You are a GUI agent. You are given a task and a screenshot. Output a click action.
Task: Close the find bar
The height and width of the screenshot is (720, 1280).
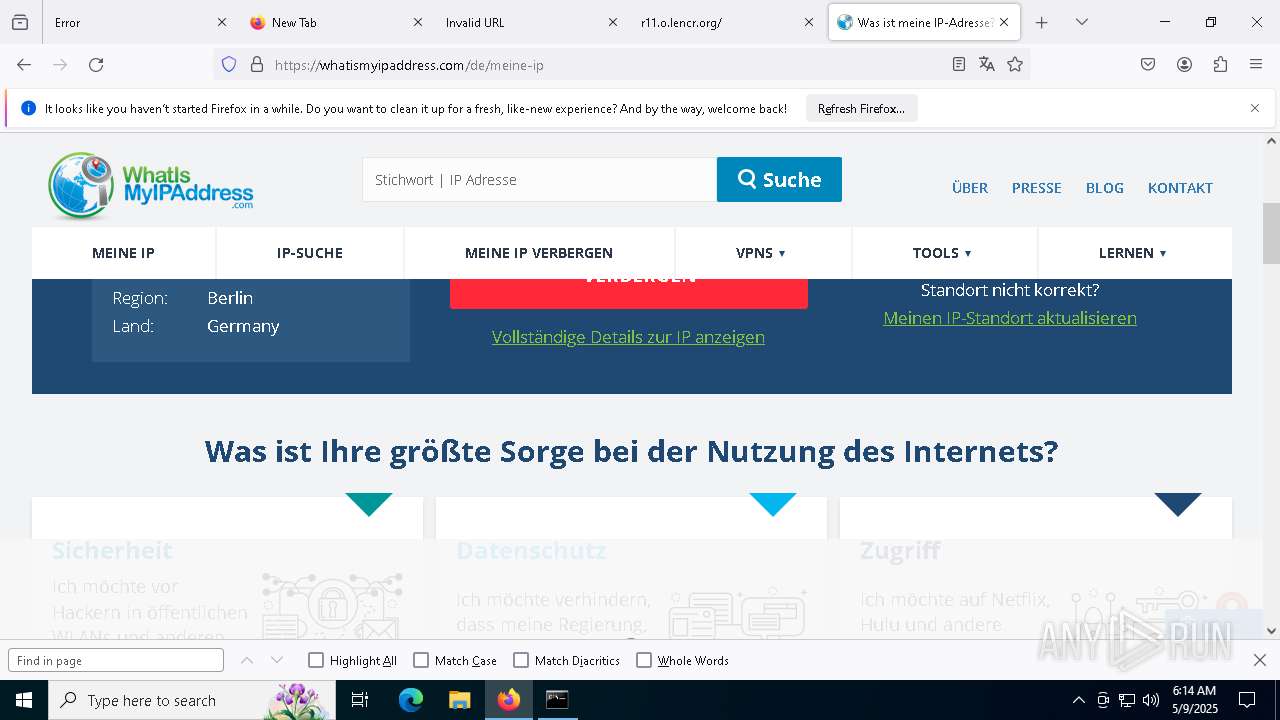coord(1260,660)
